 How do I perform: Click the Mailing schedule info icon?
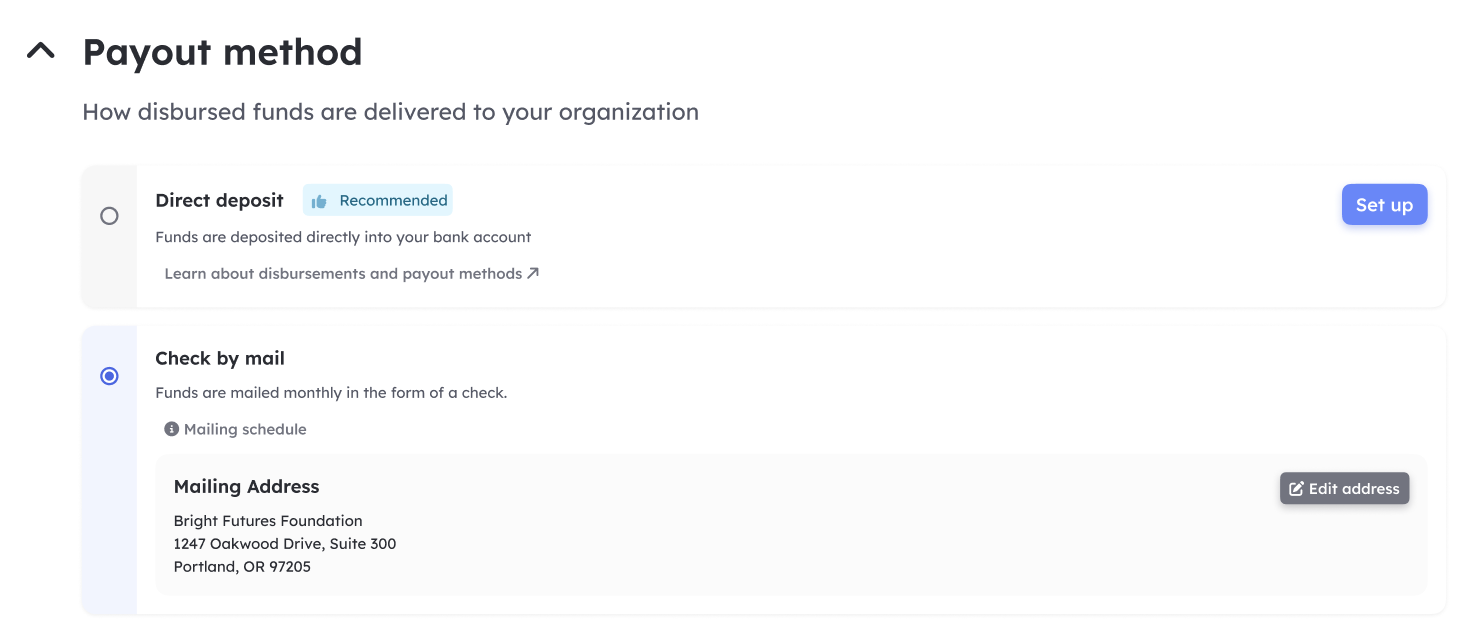[x=171, y=429]
